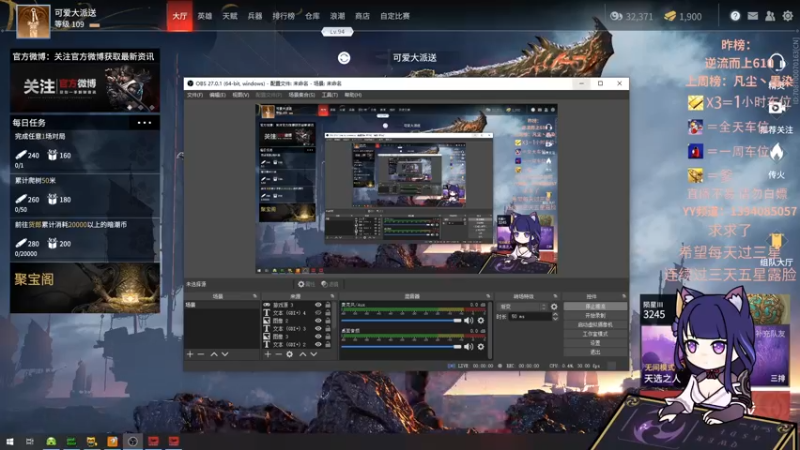The width and height of the screenshot is (800, 450).
Task: Move selected scene down with Scenes arrow
Action: coord(225,354)
